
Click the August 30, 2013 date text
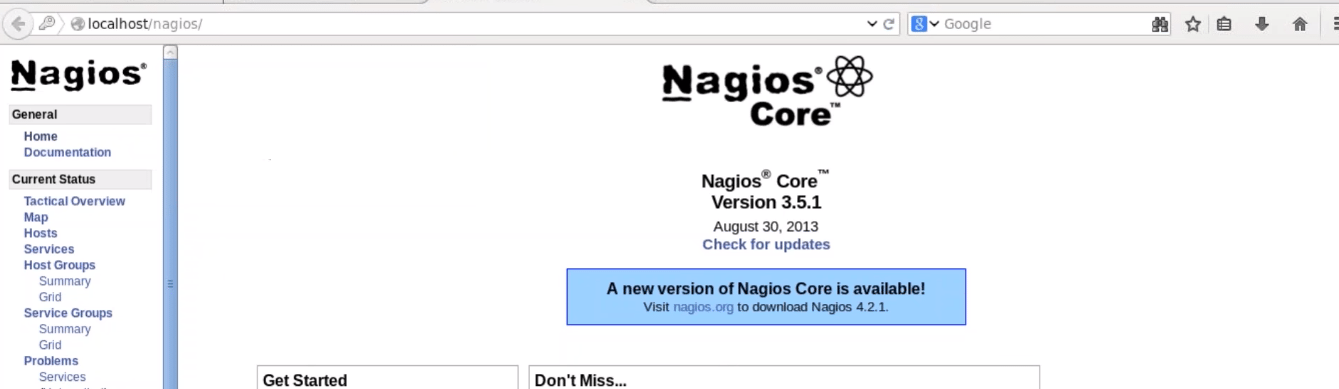766,226
